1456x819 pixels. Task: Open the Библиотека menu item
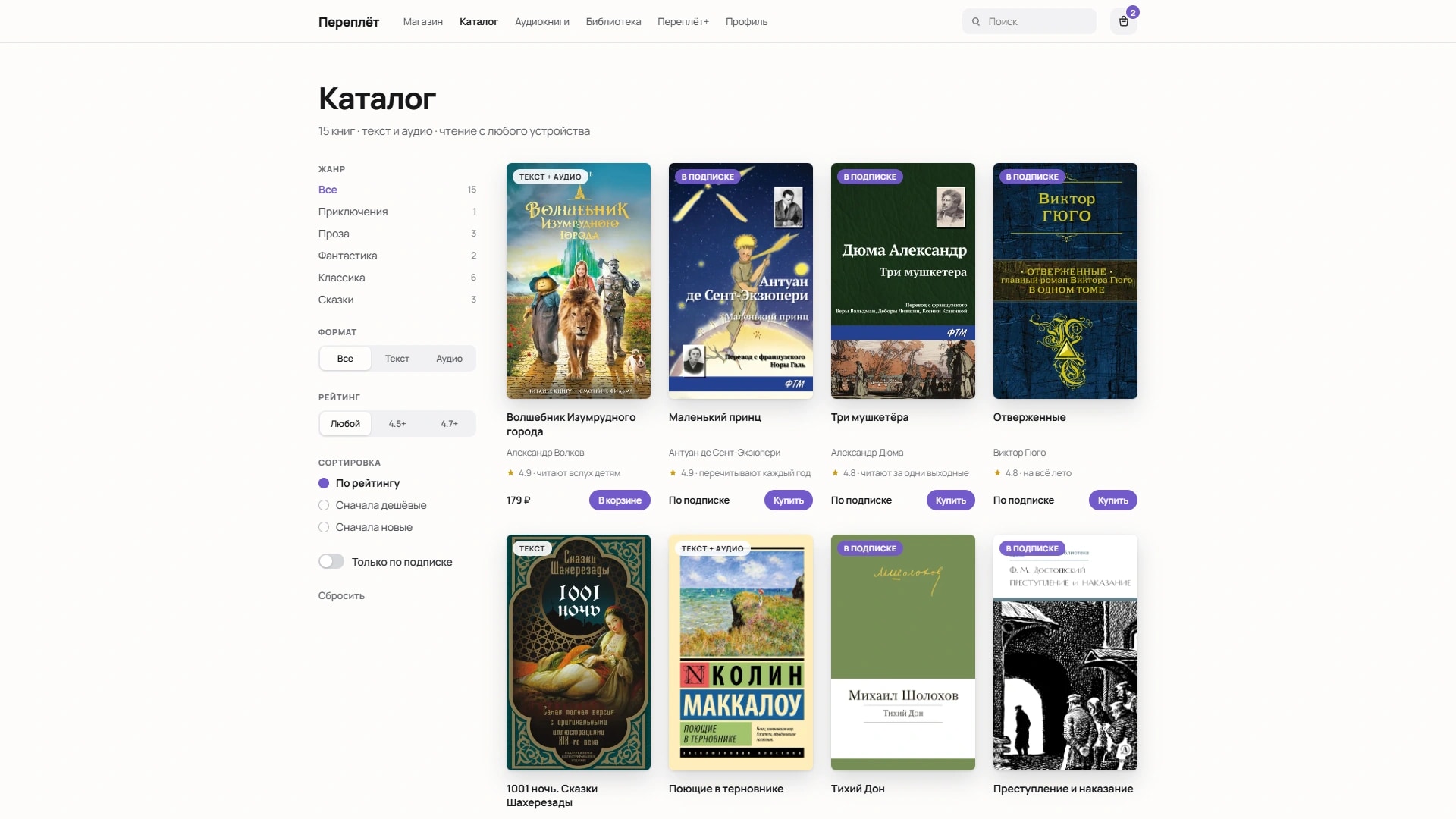click(613, 22)
